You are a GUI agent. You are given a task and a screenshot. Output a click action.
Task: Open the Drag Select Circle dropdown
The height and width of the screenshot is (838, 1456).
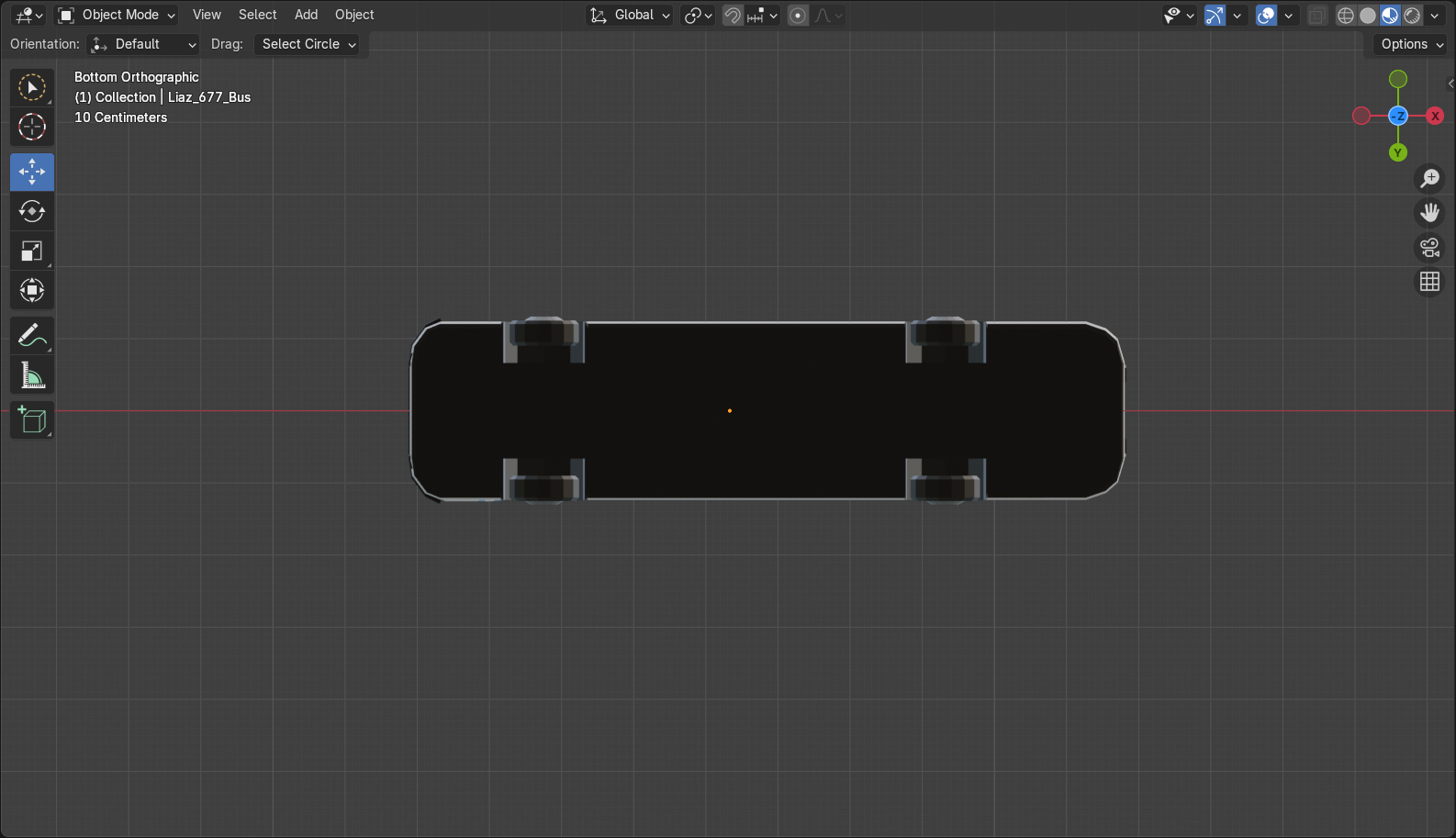[x=306, y=44]
